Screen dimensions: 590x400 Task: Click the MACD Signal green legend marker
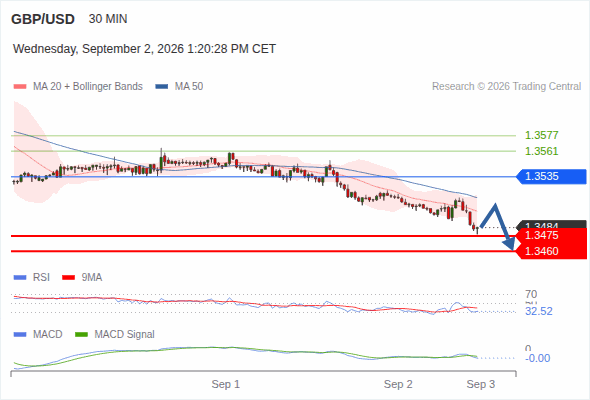click(x=81, y=335)
